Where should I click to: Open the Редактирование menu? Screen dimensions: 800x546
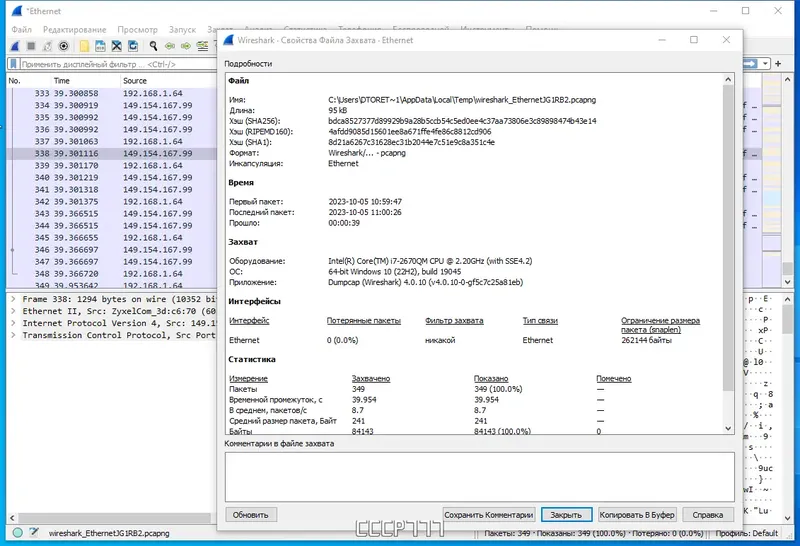pyautogui.click(x=74, y=30)
